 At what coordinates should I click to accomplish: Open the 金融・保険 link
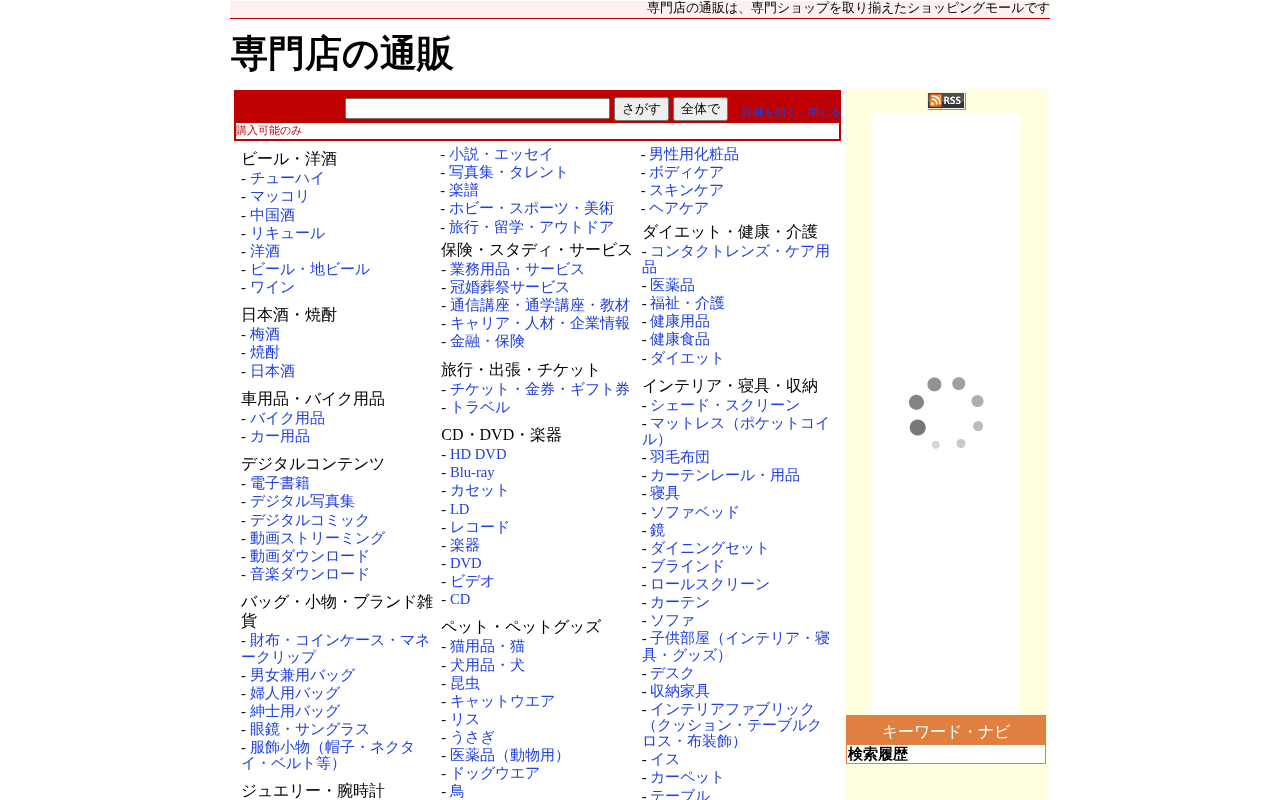coord(487,342)
